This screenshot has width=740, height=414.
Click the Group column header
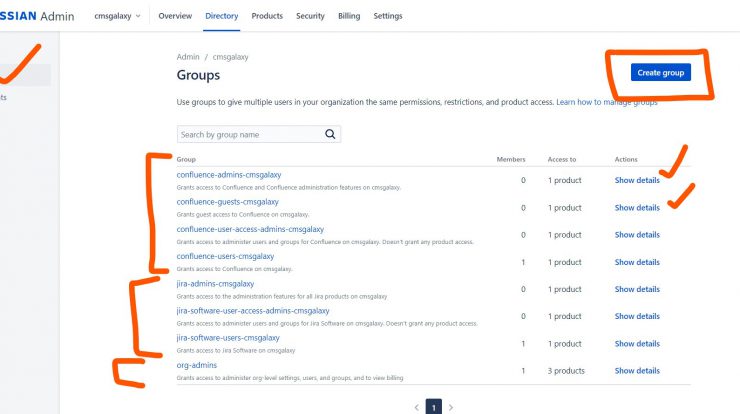tap(186, 159)
